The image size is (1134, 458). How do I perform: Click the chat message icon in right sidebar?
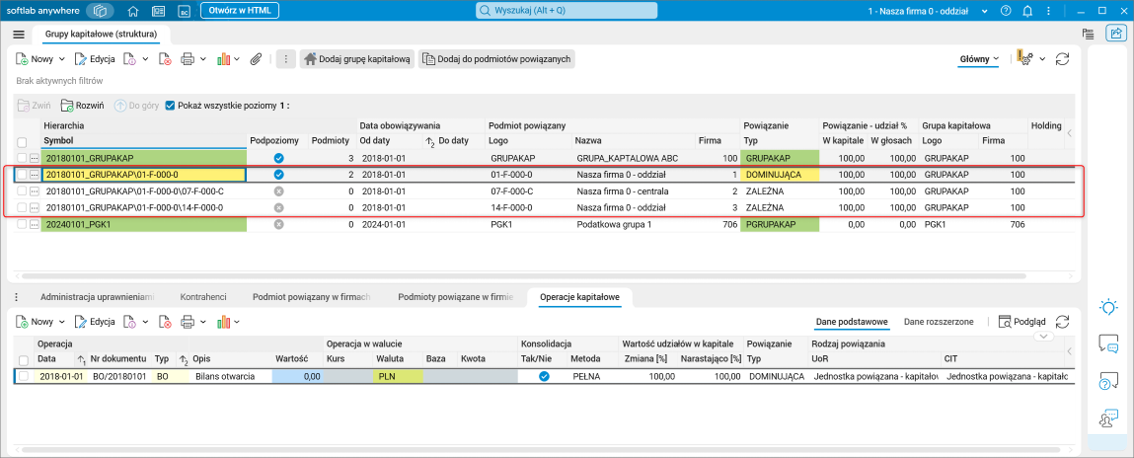[1108, 344]
